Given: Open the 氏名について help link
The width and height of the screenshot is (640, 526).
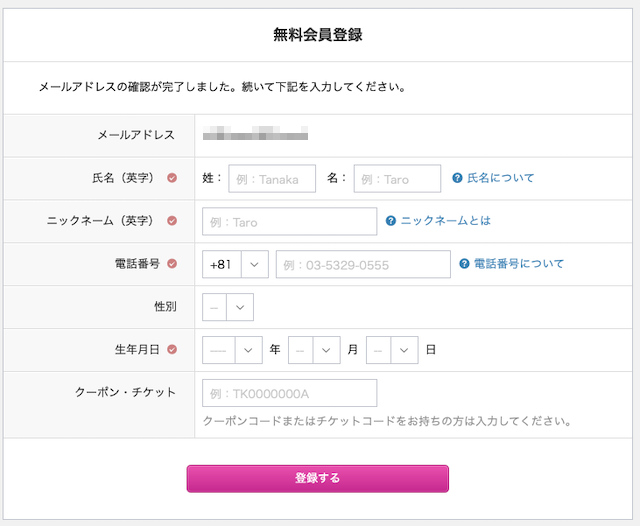Looking at the screenshot, I should click(x=500, y=178).
